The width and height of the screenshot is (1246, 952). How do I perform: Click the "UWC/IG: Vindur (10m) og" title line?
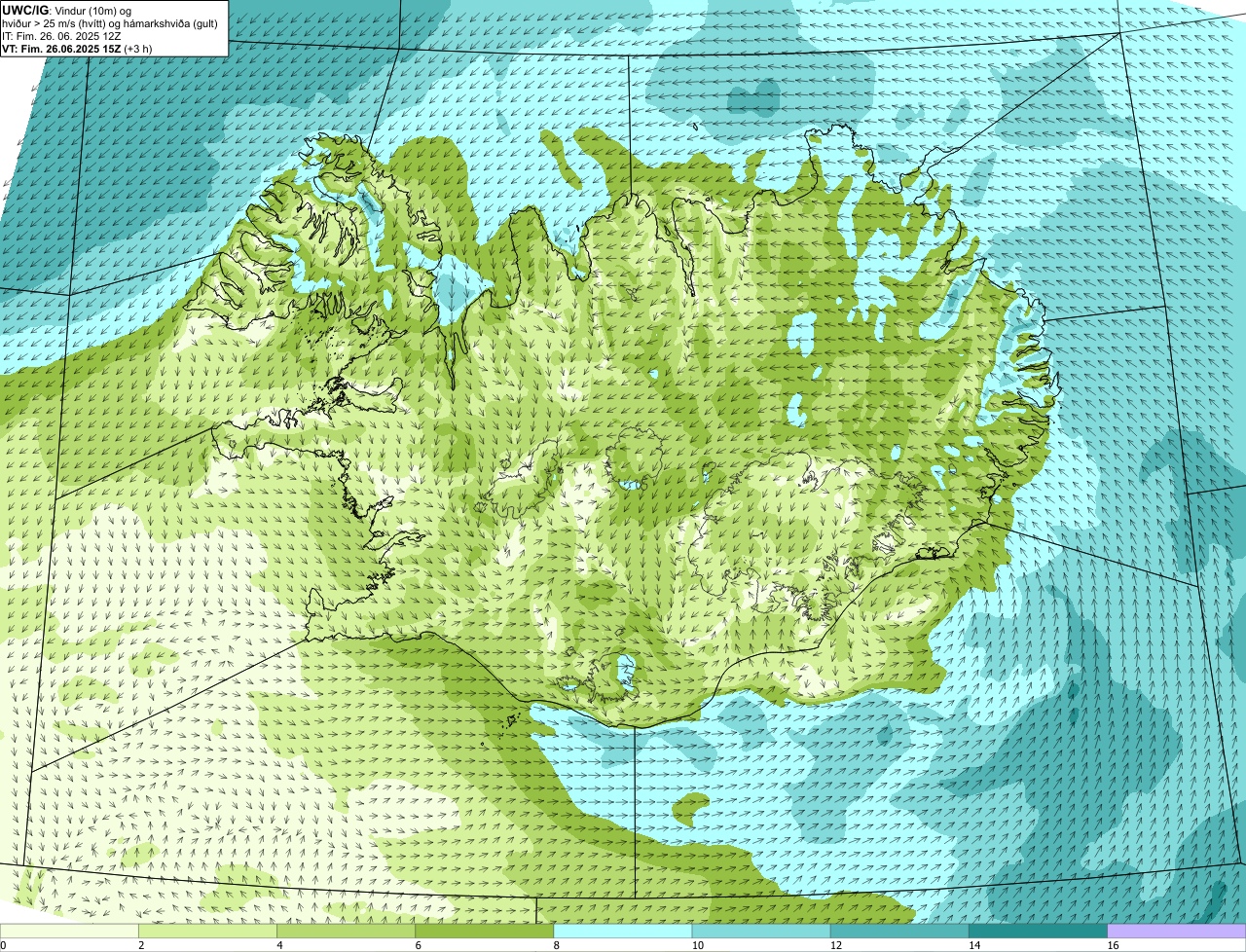(66, 10)
